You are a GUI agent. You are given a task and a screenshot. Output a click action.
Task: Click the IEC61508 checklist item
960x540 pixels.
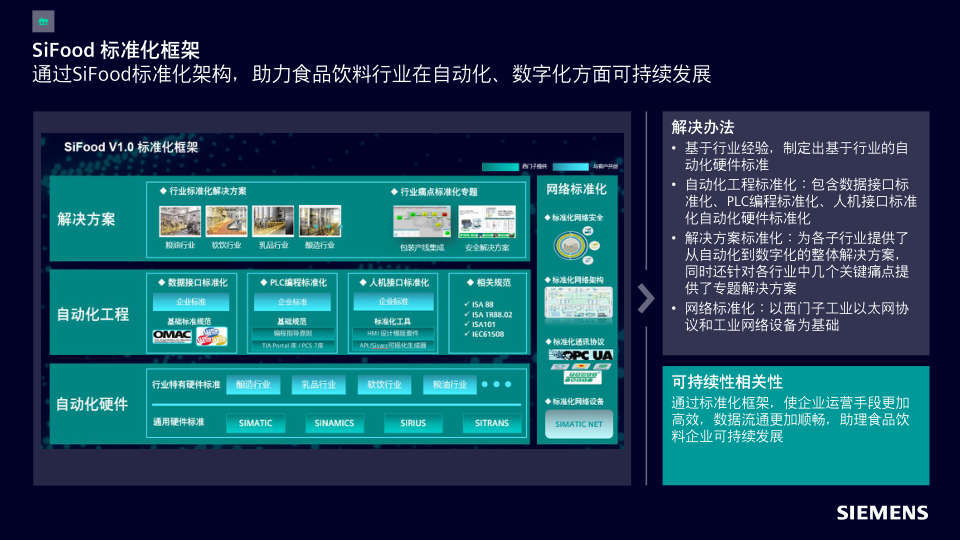(x=484, y=334)
